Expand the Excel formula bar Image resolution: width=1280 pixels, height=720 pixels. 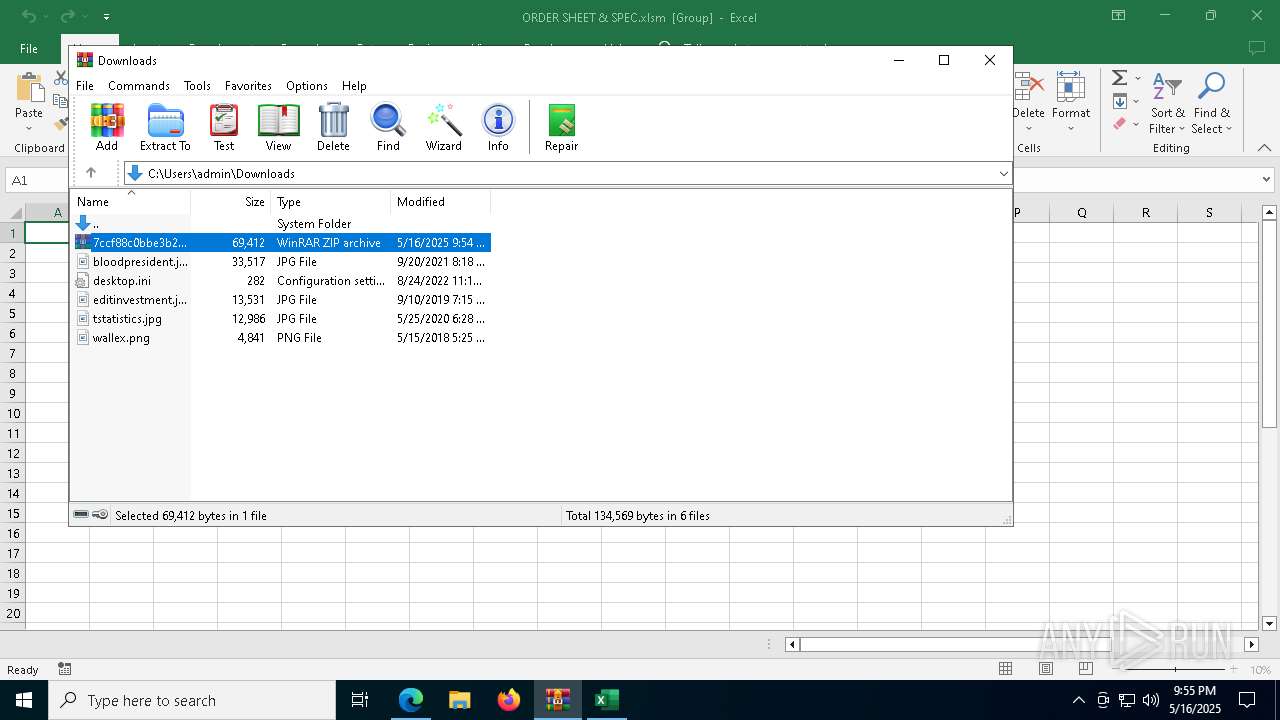1266,181
